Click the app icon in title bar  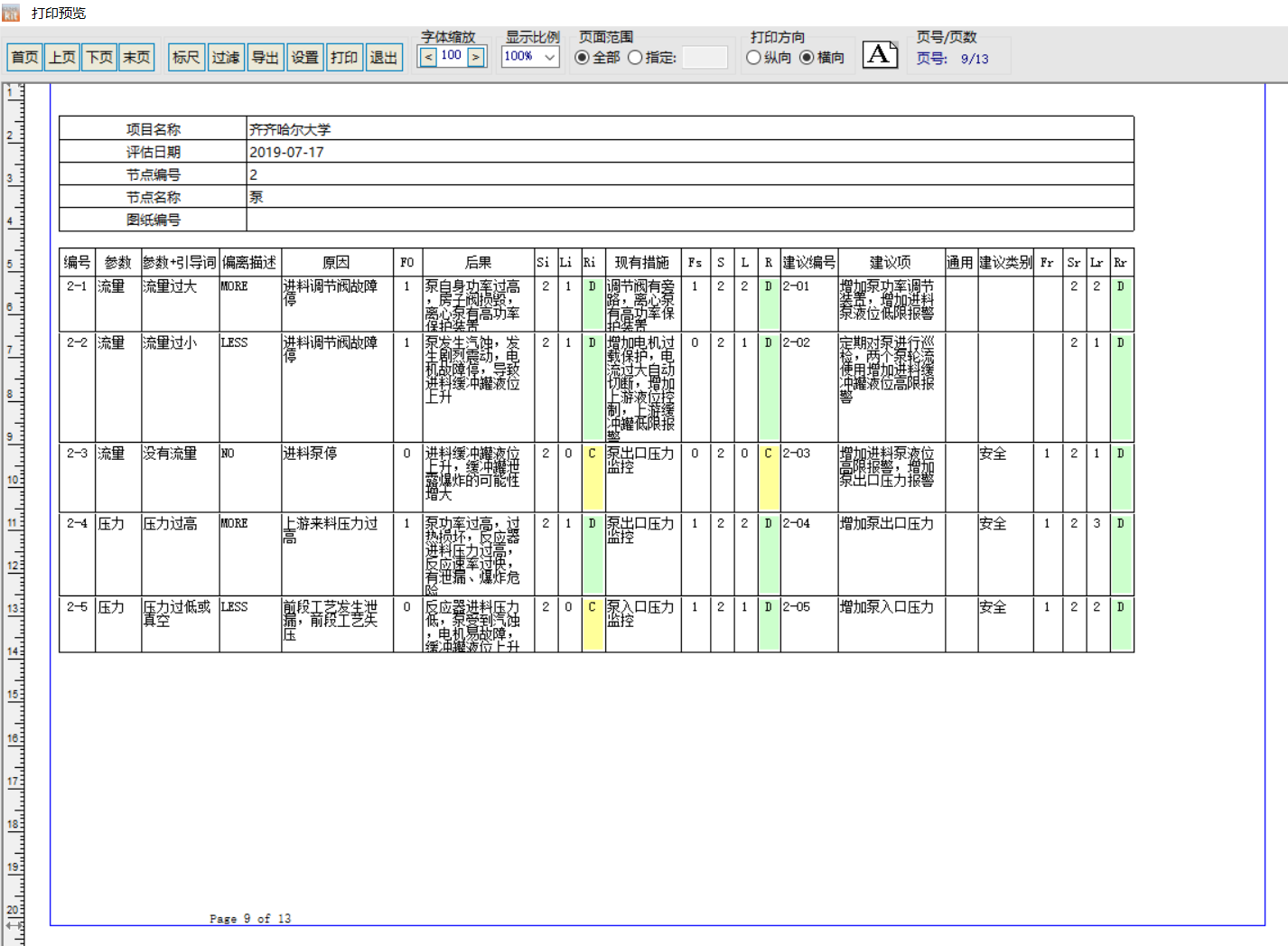(x=11, y=14)
